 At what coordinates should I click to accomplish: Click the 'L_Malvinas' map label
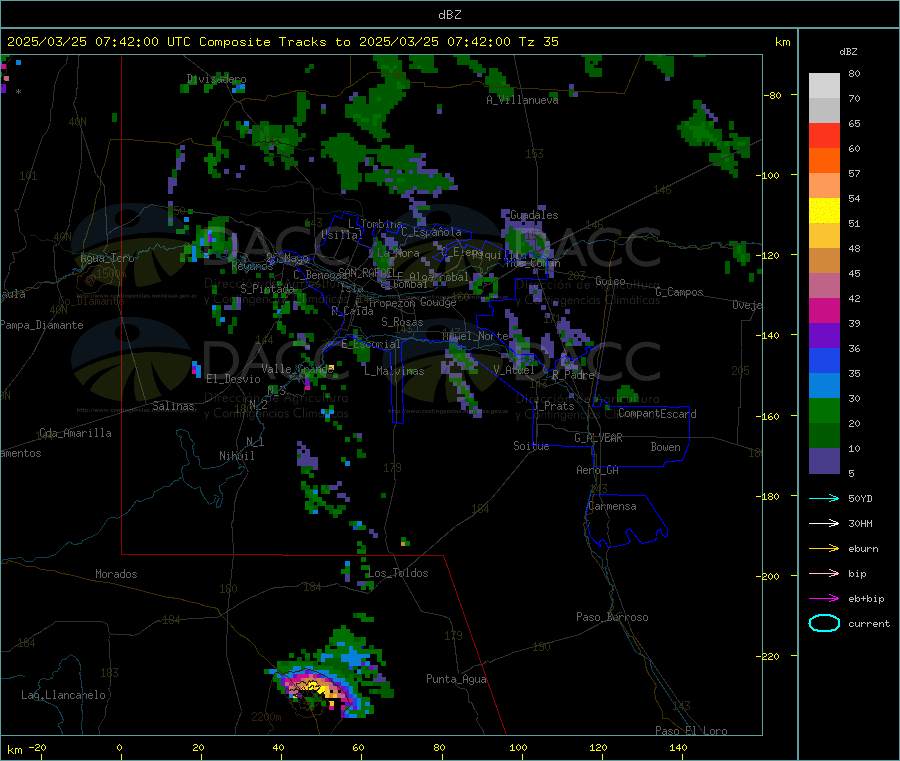pyautogui.click(x=394, y=371)
